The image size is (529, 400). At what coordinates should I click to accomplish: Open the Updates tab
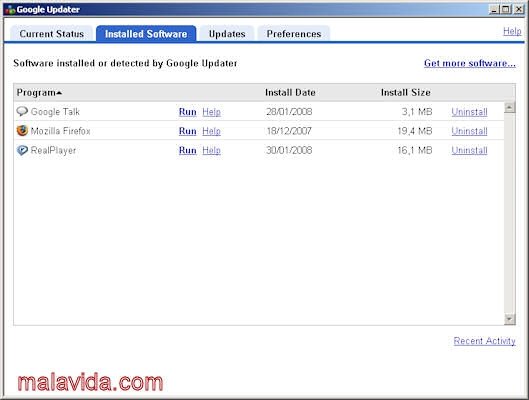[x=227, y=34]
